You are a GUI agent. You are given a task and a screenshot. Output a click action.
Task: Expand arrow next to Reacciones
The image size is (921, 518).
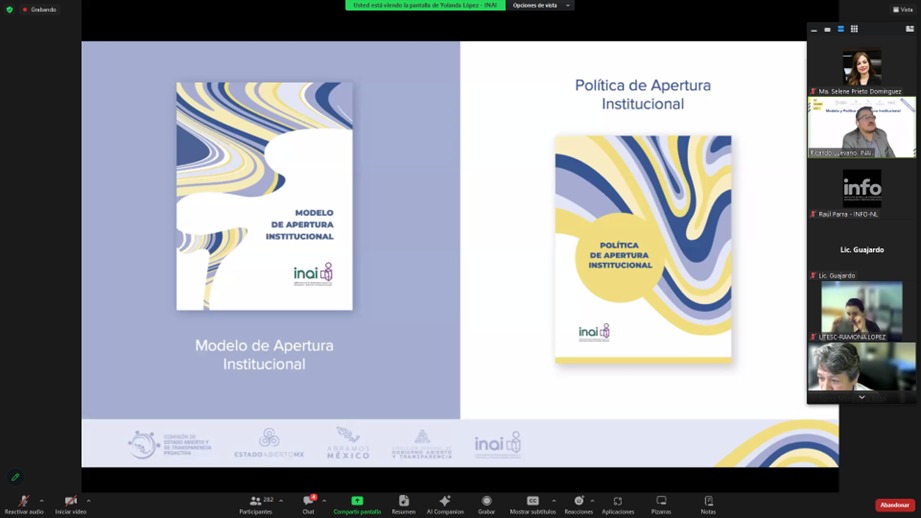(592, 501)
